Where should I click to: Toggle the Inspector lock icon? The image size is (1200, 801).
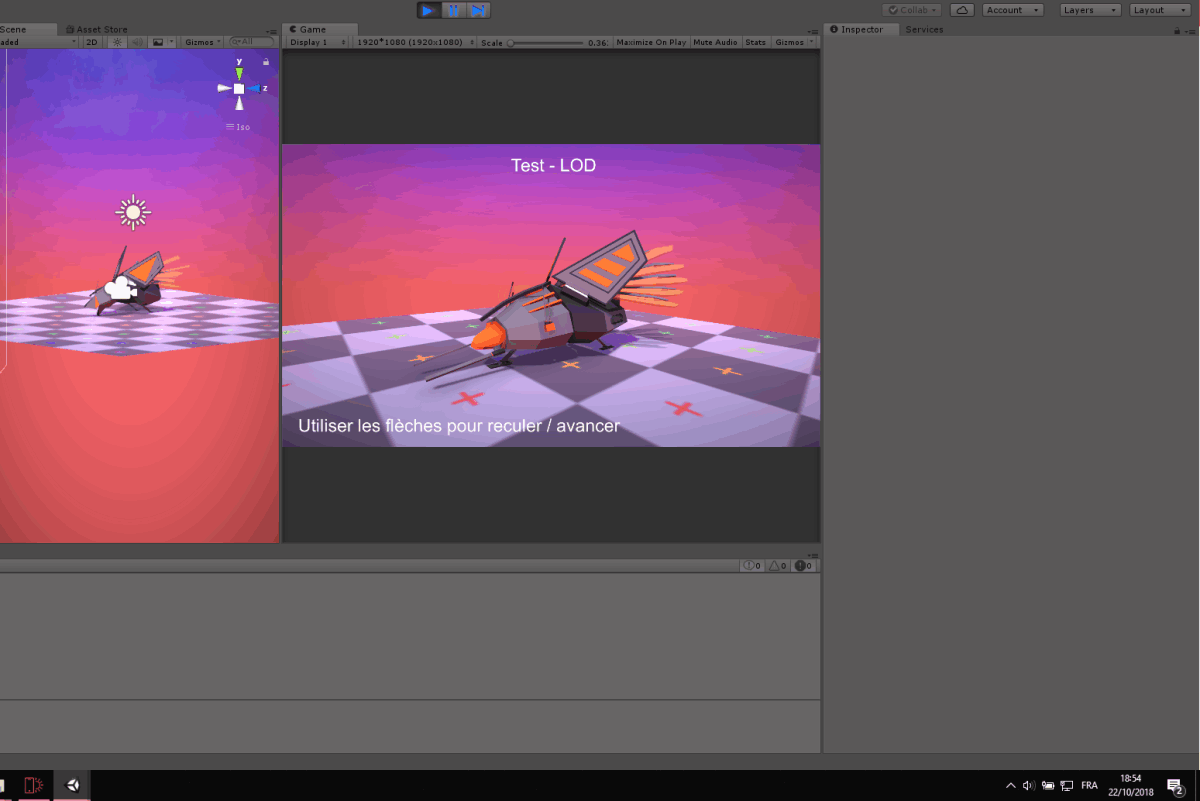1178,31
